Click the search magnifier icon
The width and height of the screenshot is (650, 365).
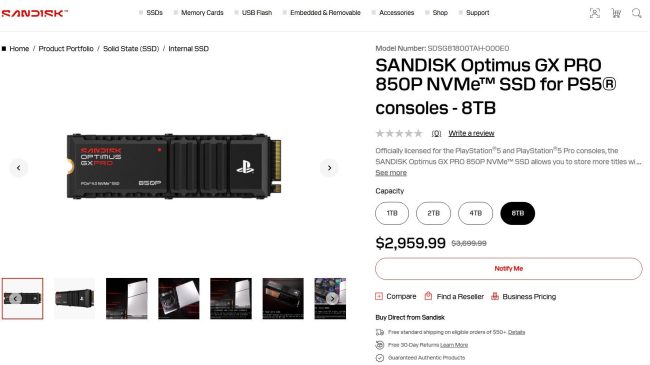click(636, 13)
